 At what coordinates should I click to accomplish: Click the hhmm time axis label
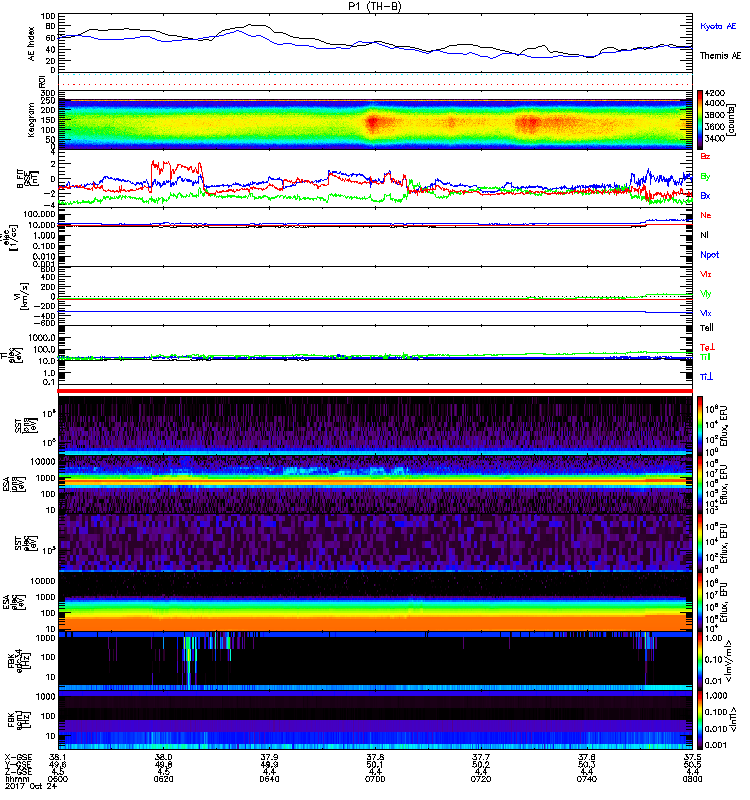tap(16, 779)
